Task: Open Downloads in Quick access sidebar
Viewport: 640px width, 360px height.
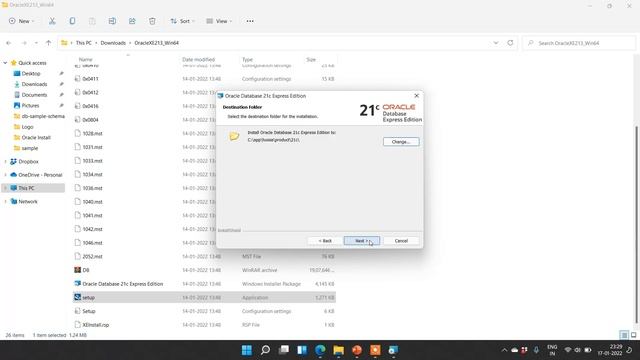Action: (x=34, y=84)
